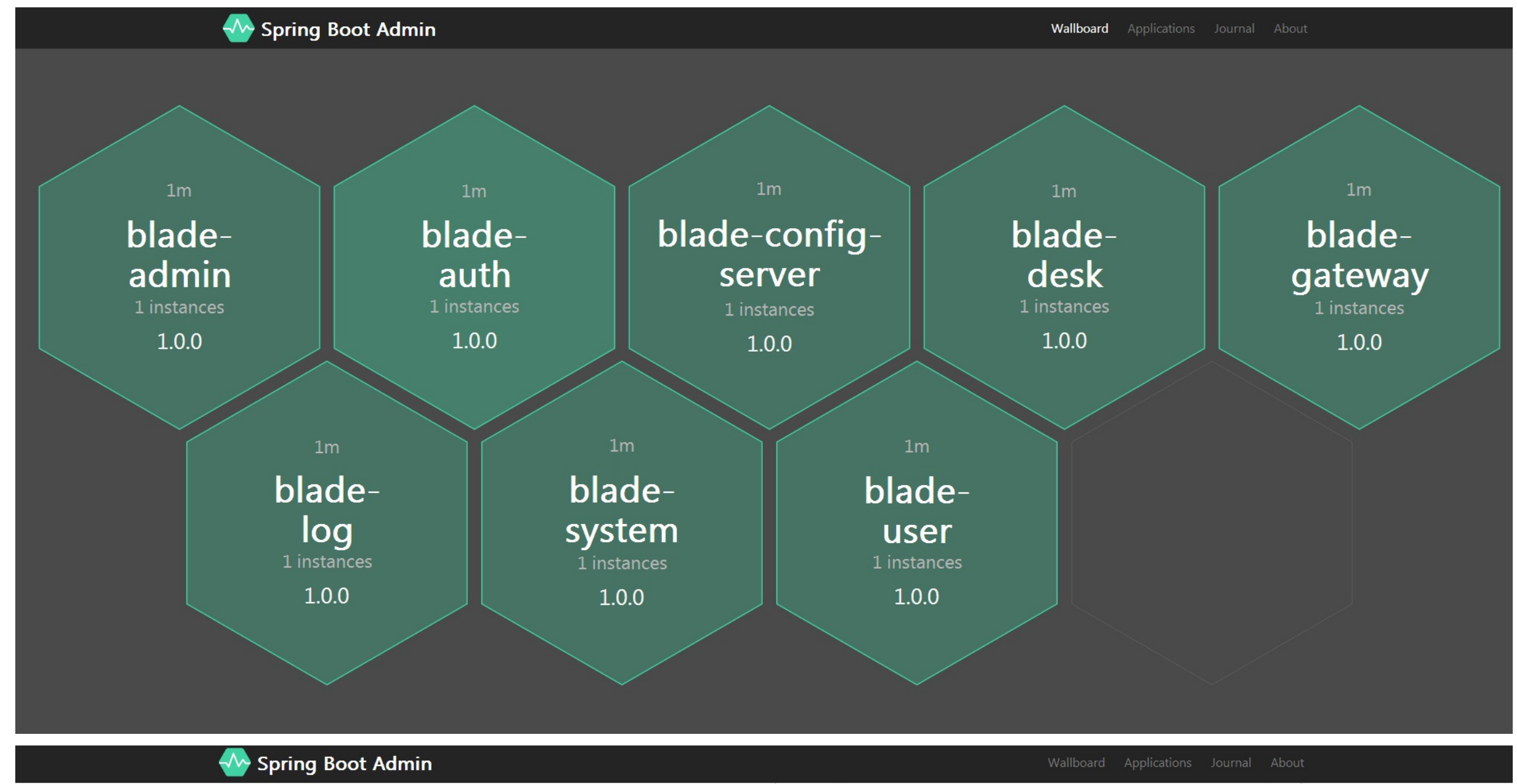Screen dimensions: 1517x784
Task: Click version 1.0.0 on blade-user tile
Action: pos(916,596)
